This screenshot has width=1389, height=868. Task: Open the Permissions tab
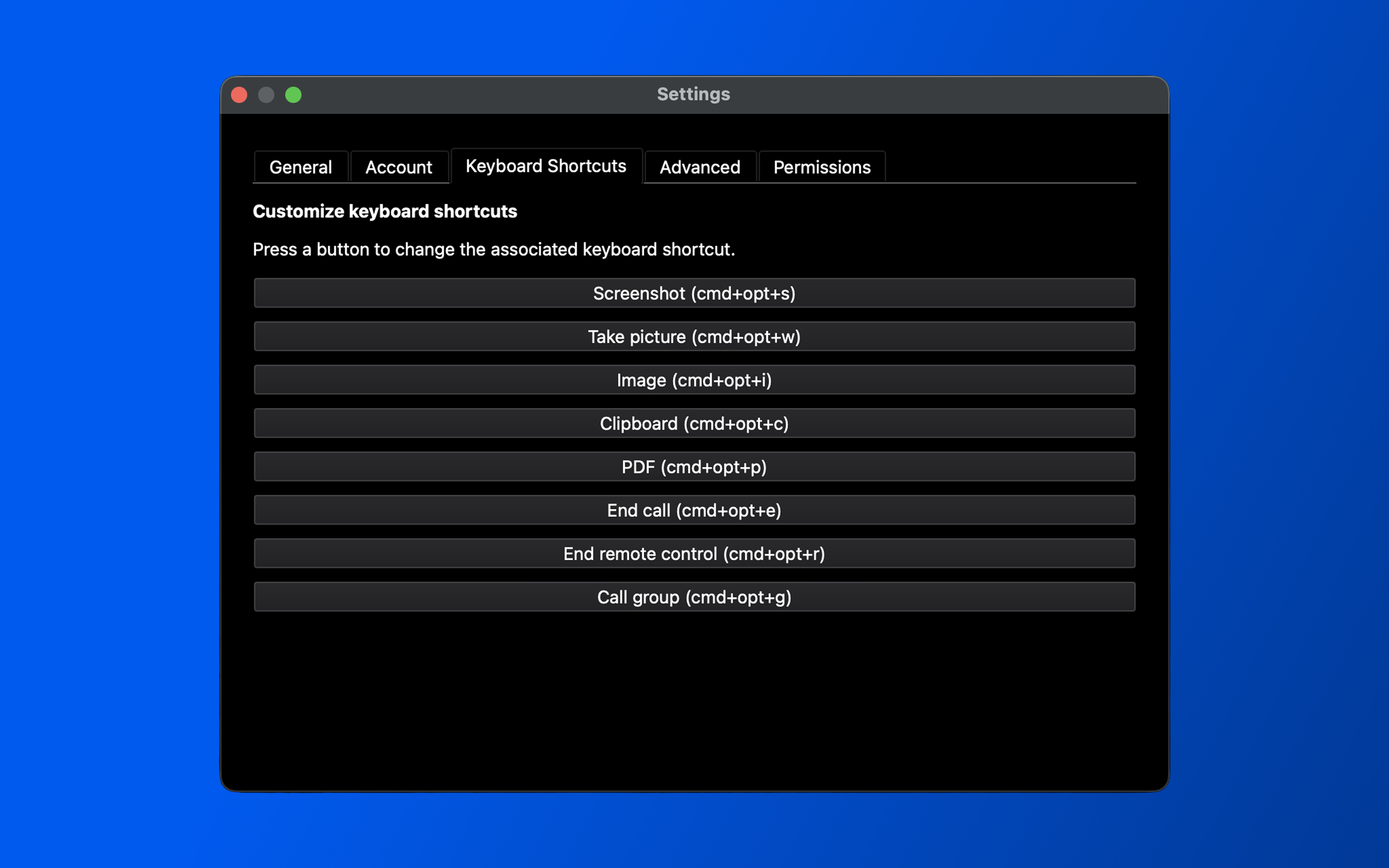822,166
